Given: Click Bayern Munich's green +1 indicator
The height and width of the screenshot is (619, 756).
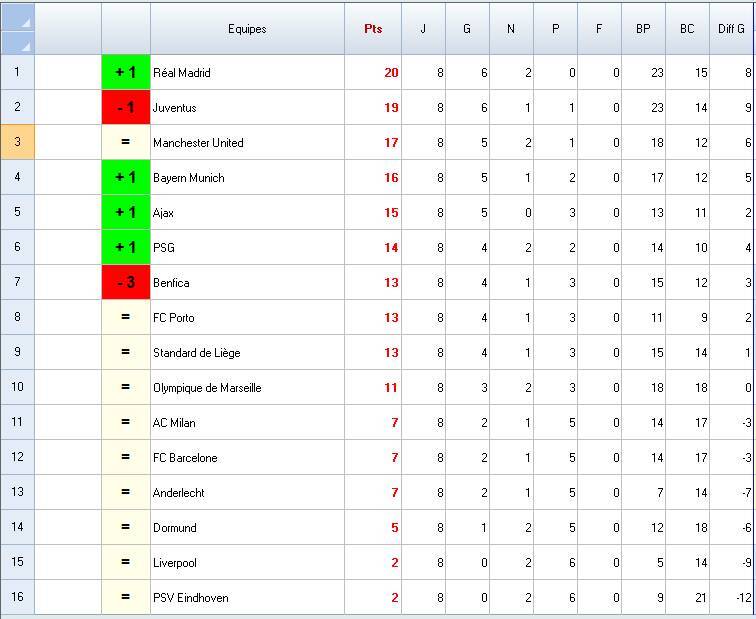Looking at the screenshot, I should click(125, 177).
